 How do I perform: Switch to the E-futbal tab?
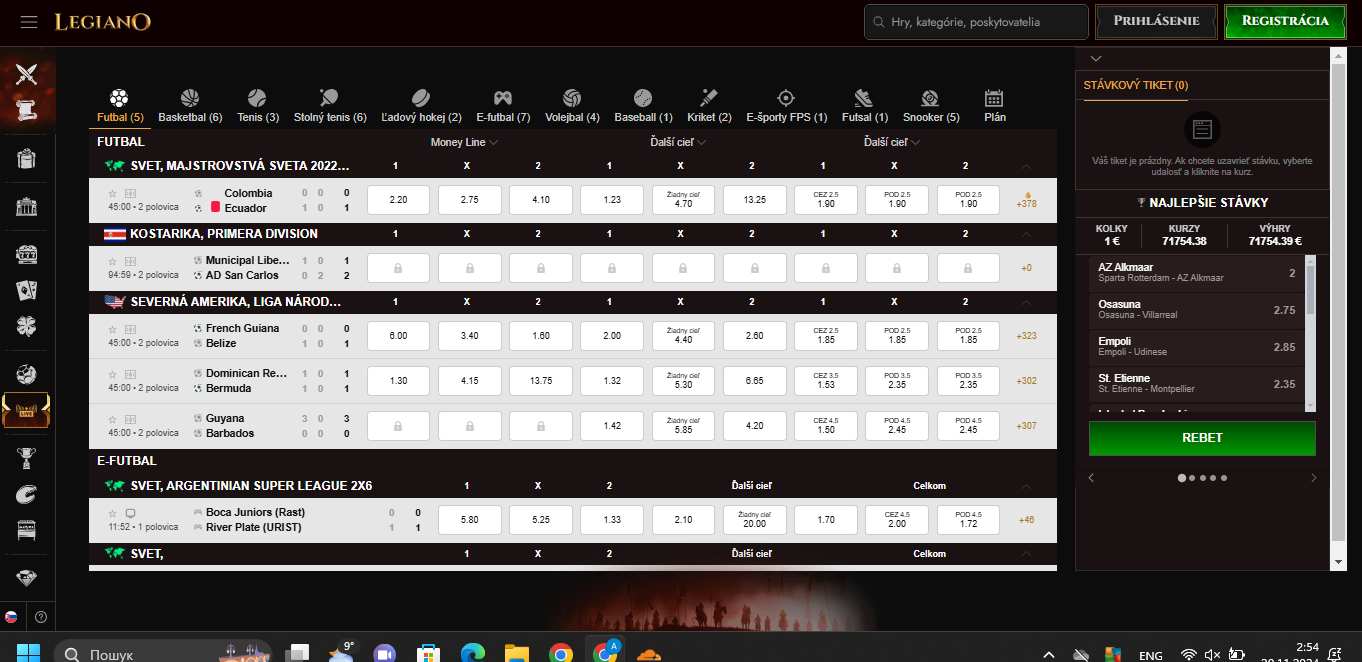pos(503,104)
